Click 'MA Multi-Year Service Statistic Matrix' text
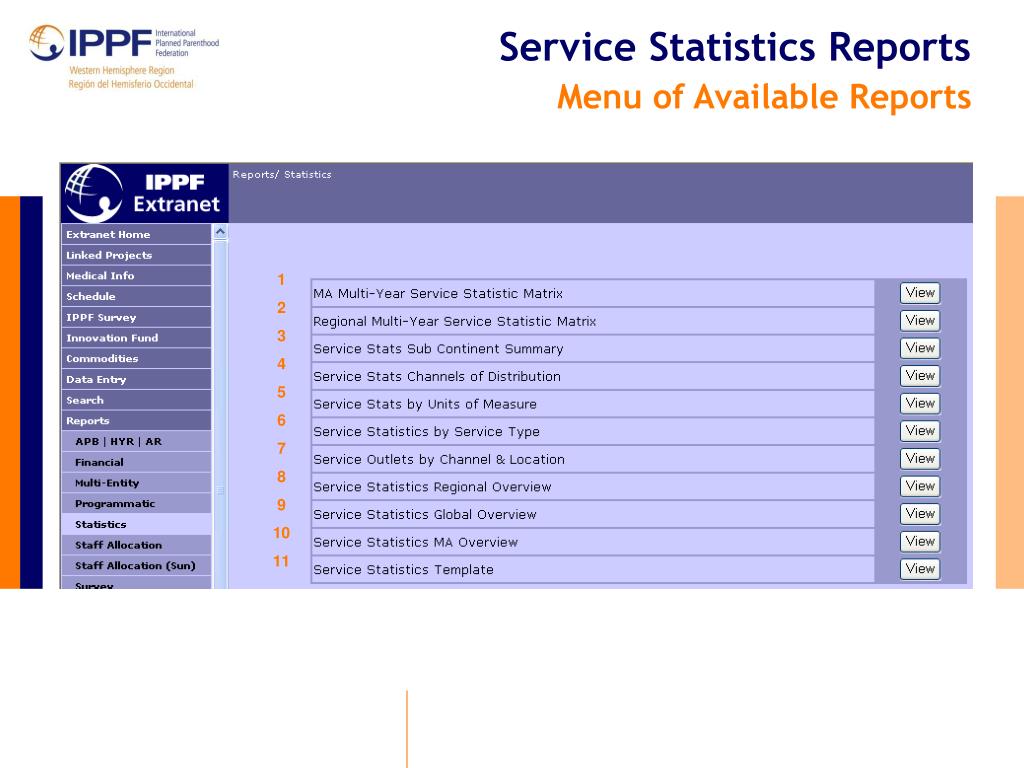The height and width of the screenshot is (768, 1024). (438, 294)
